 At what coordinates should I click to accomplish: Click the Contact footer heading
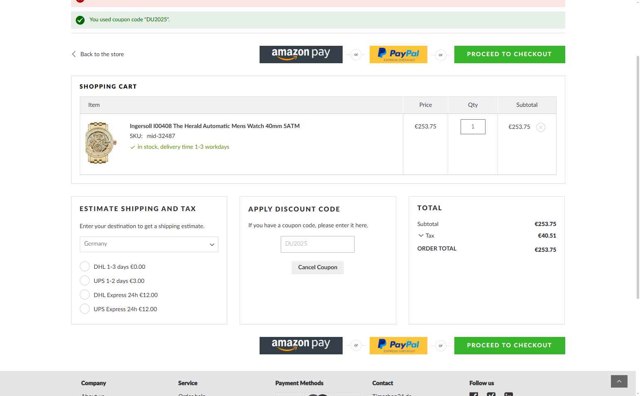(382, 383)
